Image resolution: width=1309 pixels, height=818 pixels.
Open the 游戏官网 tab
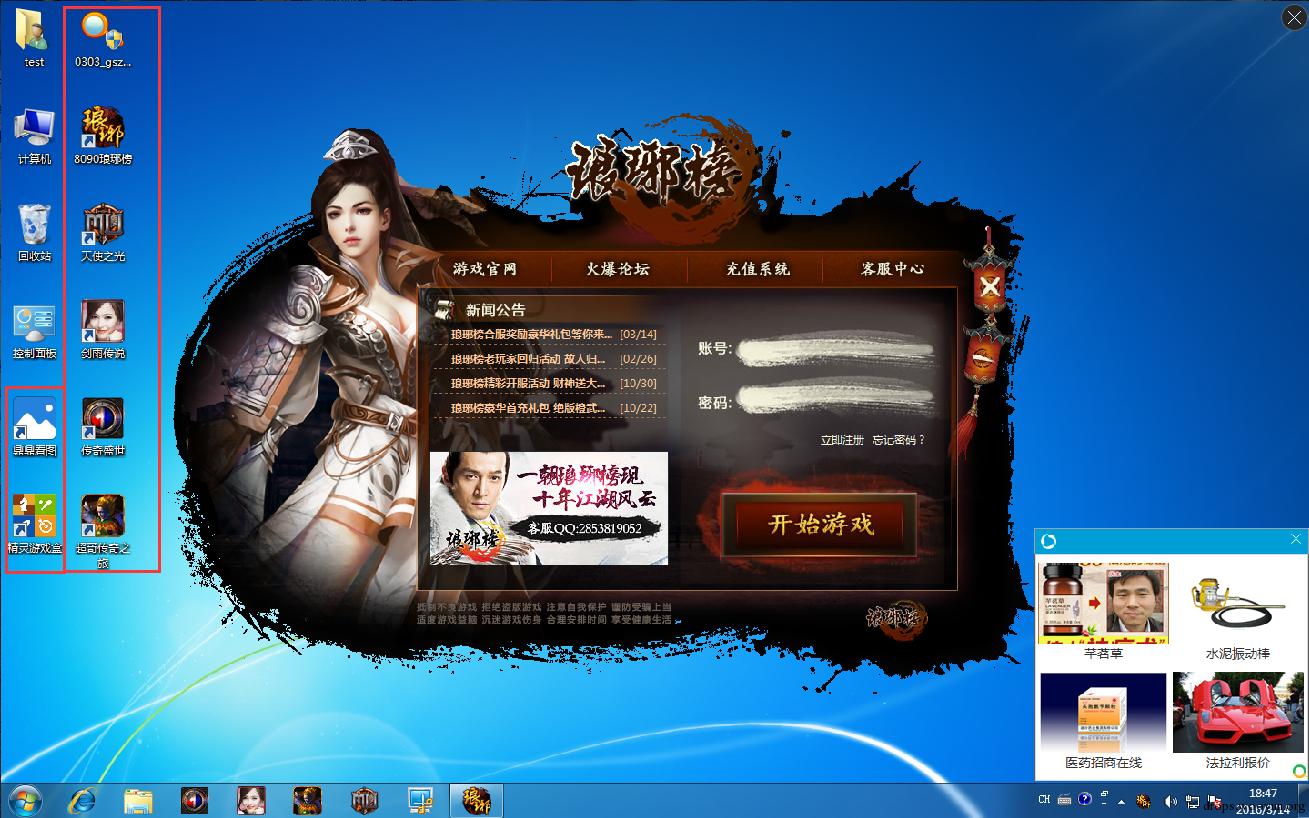[x=485, y=269]
